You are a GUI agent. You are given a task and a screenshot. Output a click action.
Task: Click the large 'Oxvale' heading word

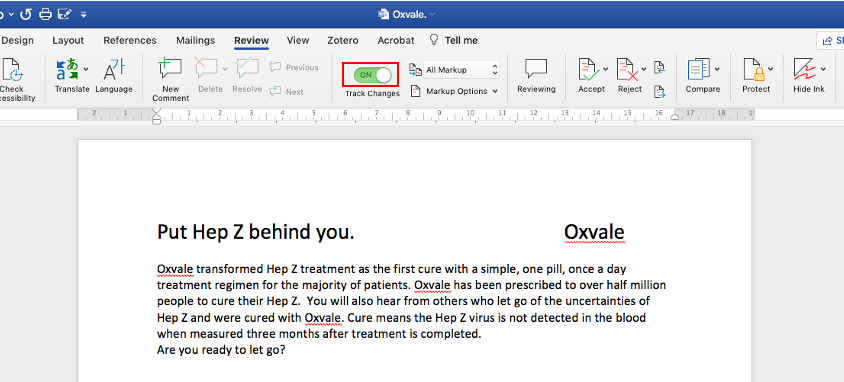[594, 232]
